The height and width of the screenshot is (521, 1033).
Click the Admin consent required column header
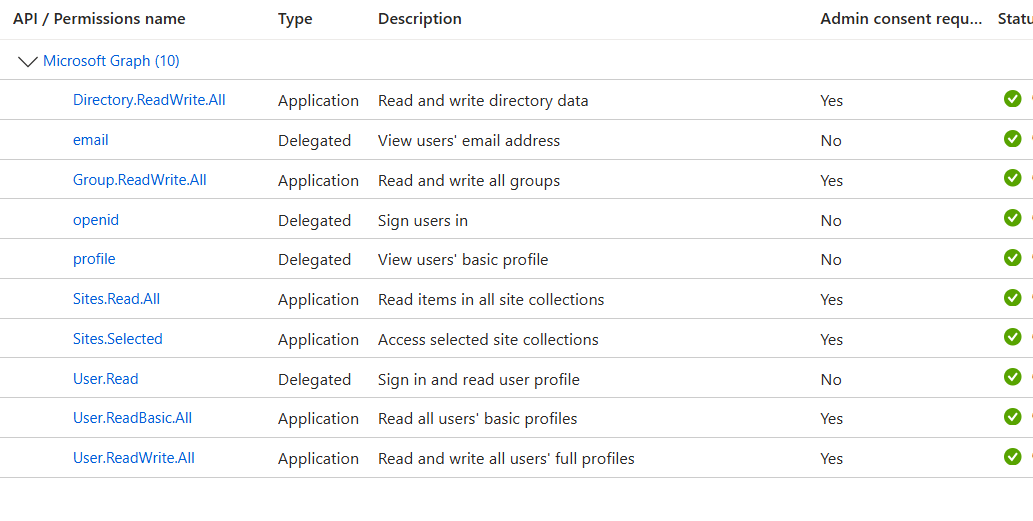pyautogui.click(x=901, y=19)
